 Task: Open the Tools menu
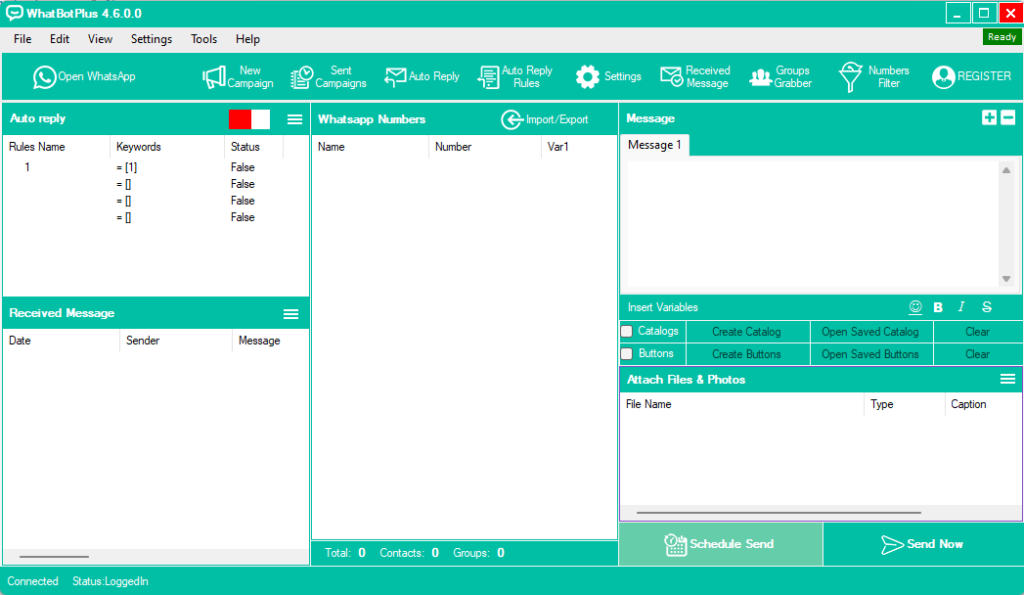204,39
